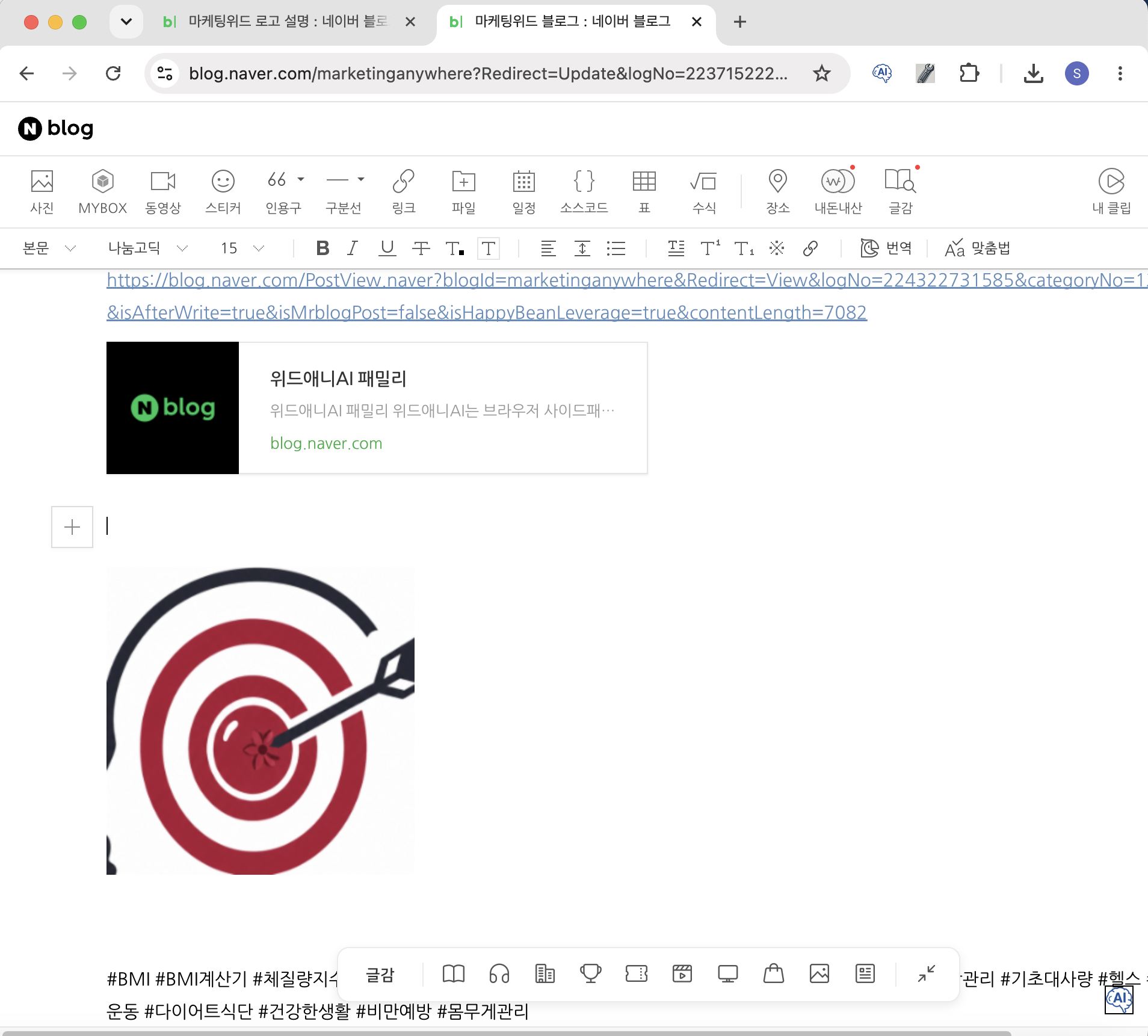Expand 인용구 style dropdown arrow

tap(301, 179)
